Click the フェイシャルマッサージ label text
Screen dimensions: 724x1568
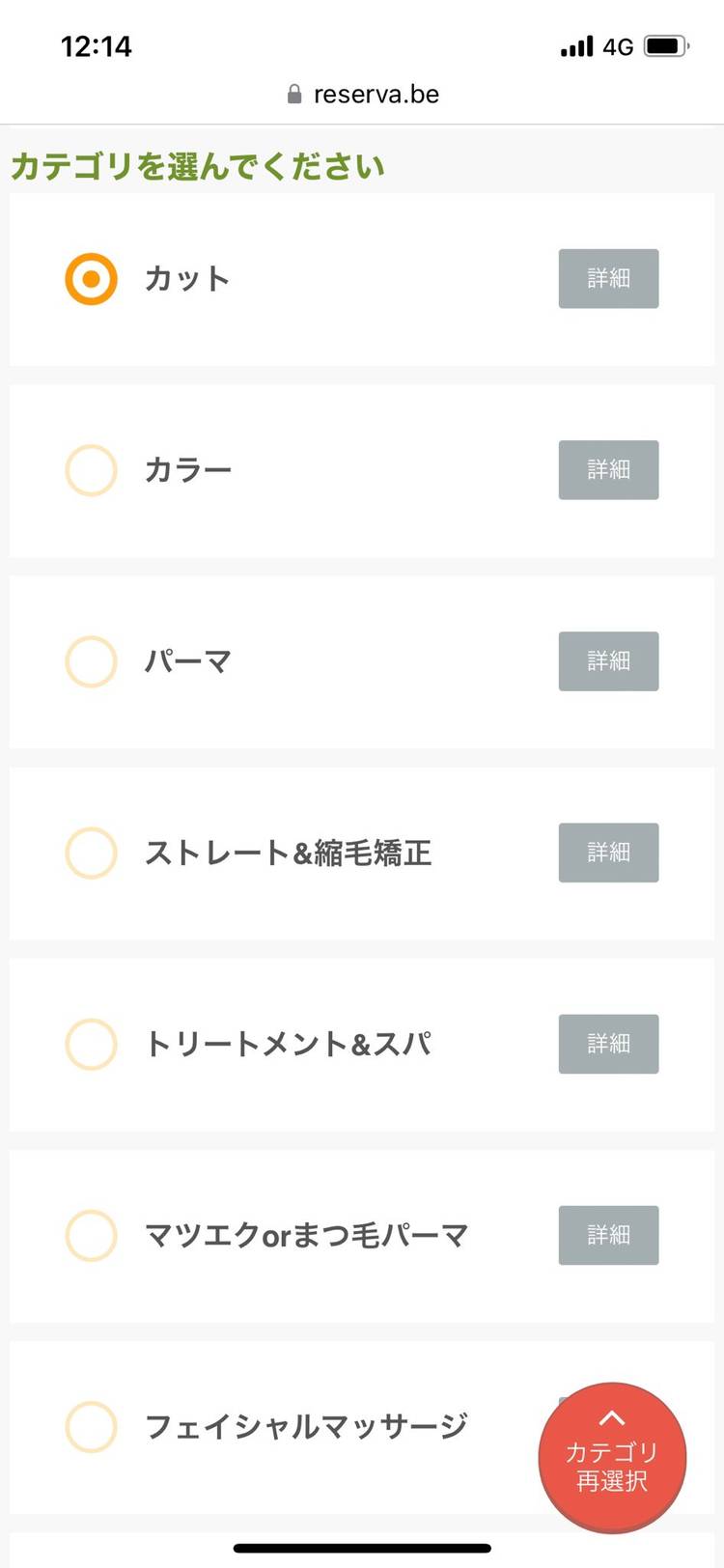[306, 1426]
